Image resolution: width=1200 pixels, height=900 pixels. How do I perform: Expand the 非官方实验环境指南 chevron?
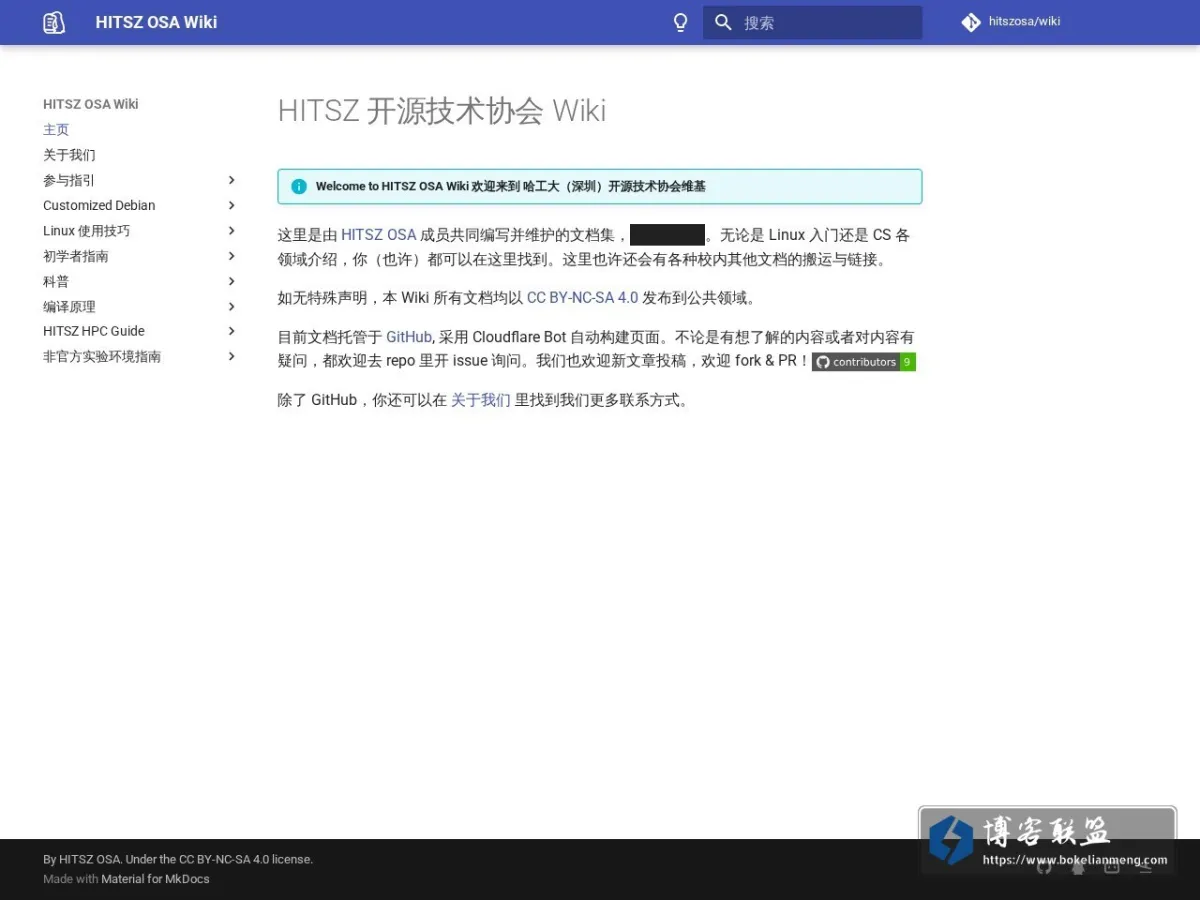(x=231, y=356)
